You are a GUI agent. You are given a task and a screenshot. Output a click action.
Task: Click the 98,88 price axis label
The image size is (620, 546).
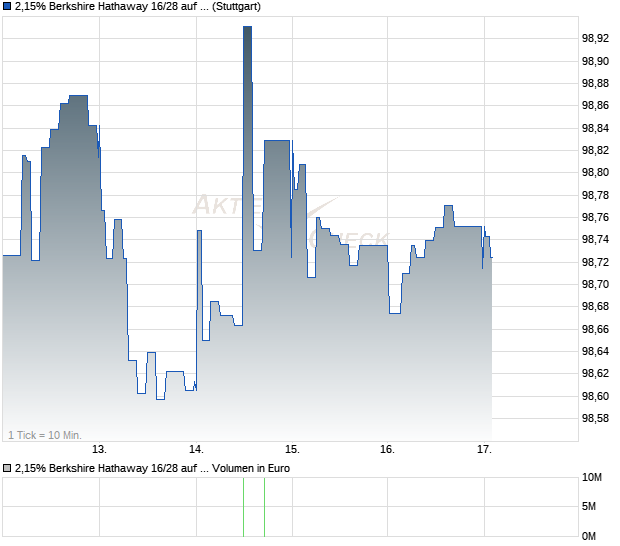coord(595,83)
